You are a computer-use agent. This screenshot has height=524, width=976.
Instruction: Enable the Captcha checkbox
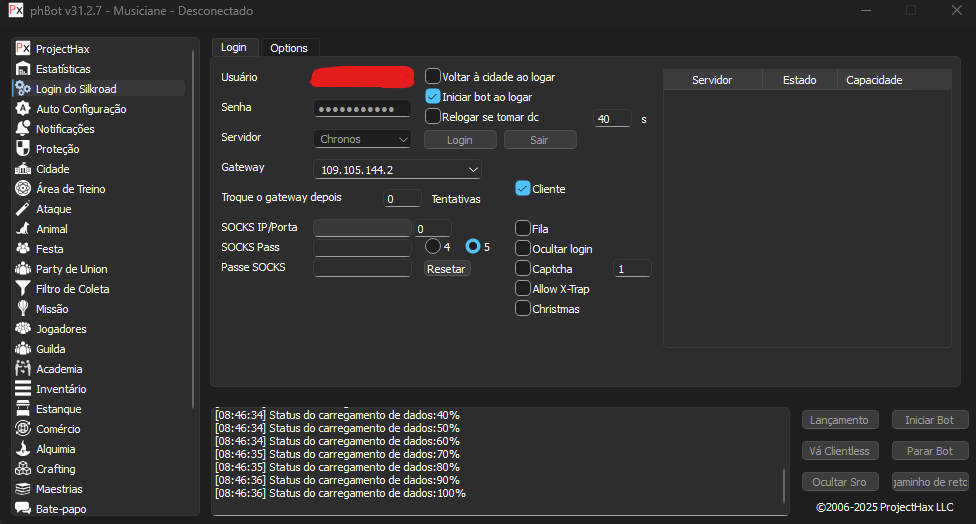click(523, 268)
